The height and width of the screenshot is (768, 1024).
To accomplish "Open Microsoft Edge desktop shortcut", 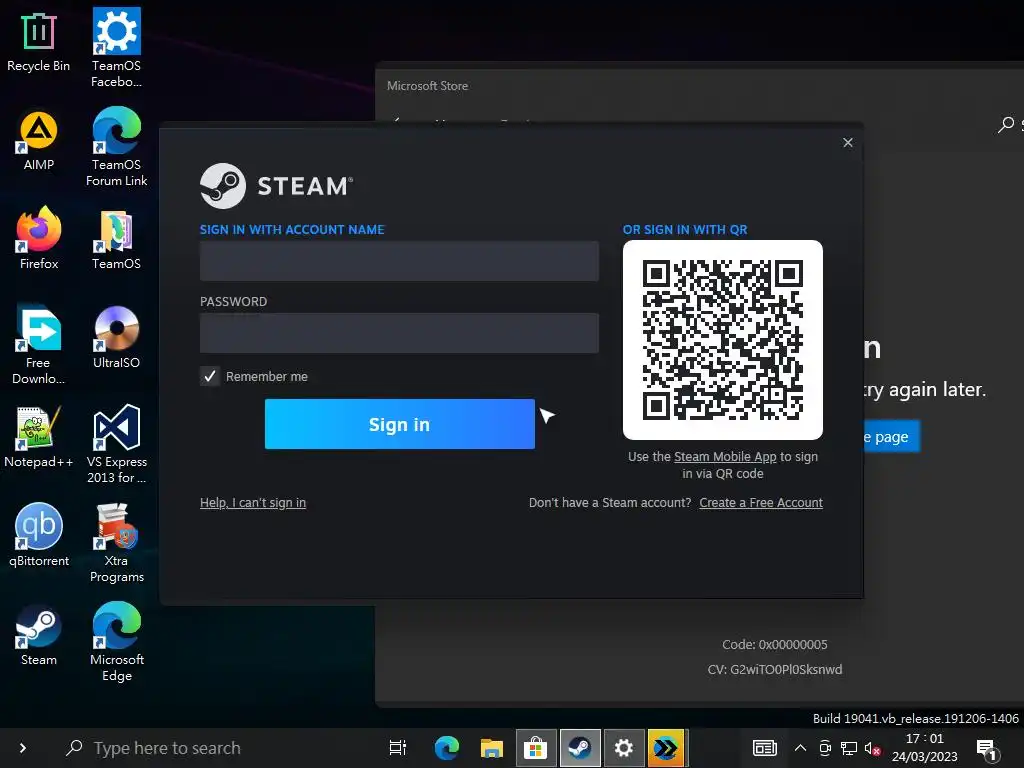I will [x=116, y=643].
